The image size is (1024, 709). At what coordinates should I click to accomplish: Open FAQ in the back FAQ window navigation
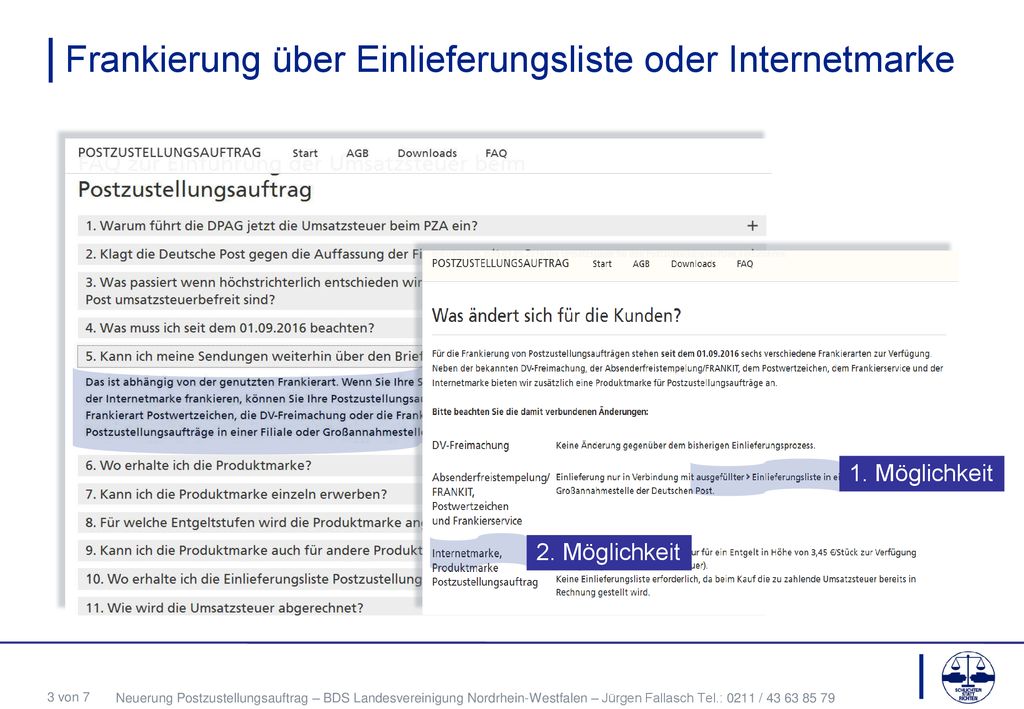click(496, 153)
